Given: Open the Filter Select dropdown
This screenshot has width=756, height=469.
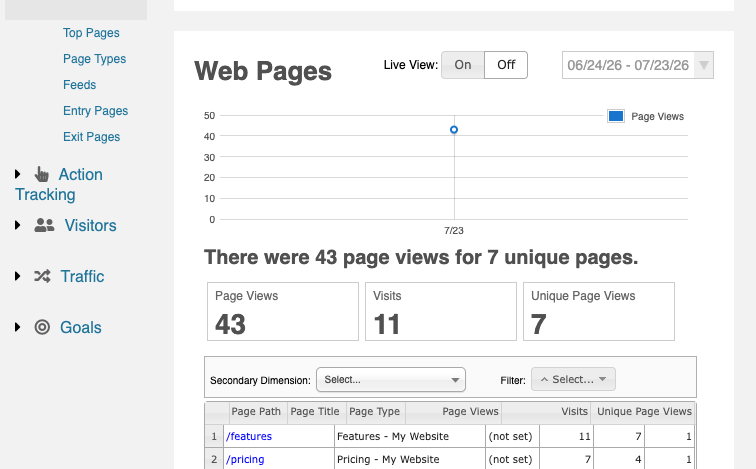Looking at the screenshot, I should 573,379.
